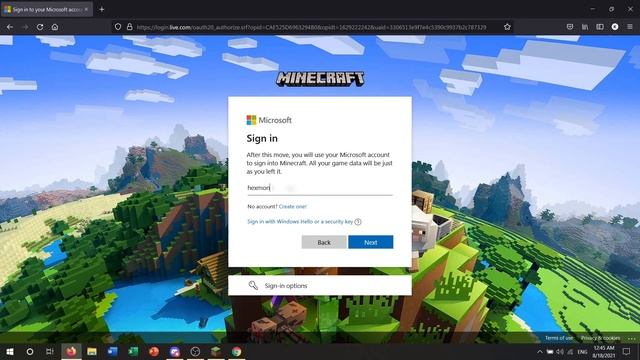The image size is (640, 360).
Task: Click the Save to Pocket icon
Action: 570,27
